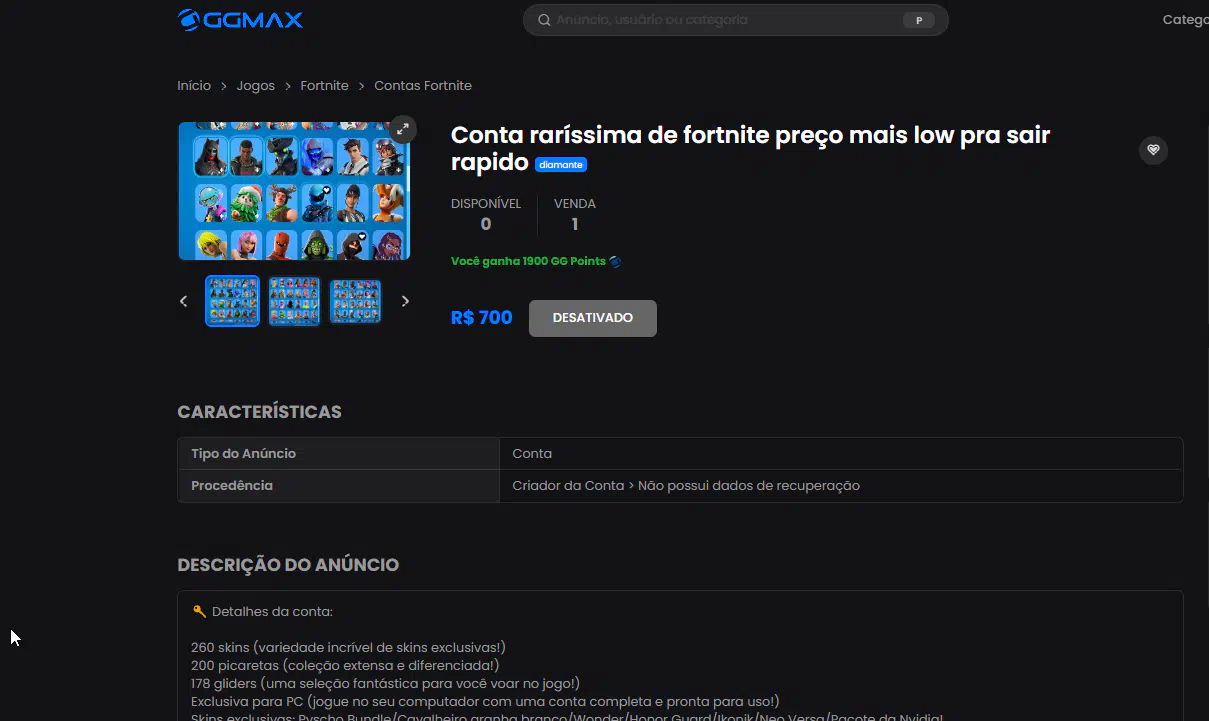1209x721 pixels.
Task: Click the '260 skins' description line
Action: tap(348, 648)
